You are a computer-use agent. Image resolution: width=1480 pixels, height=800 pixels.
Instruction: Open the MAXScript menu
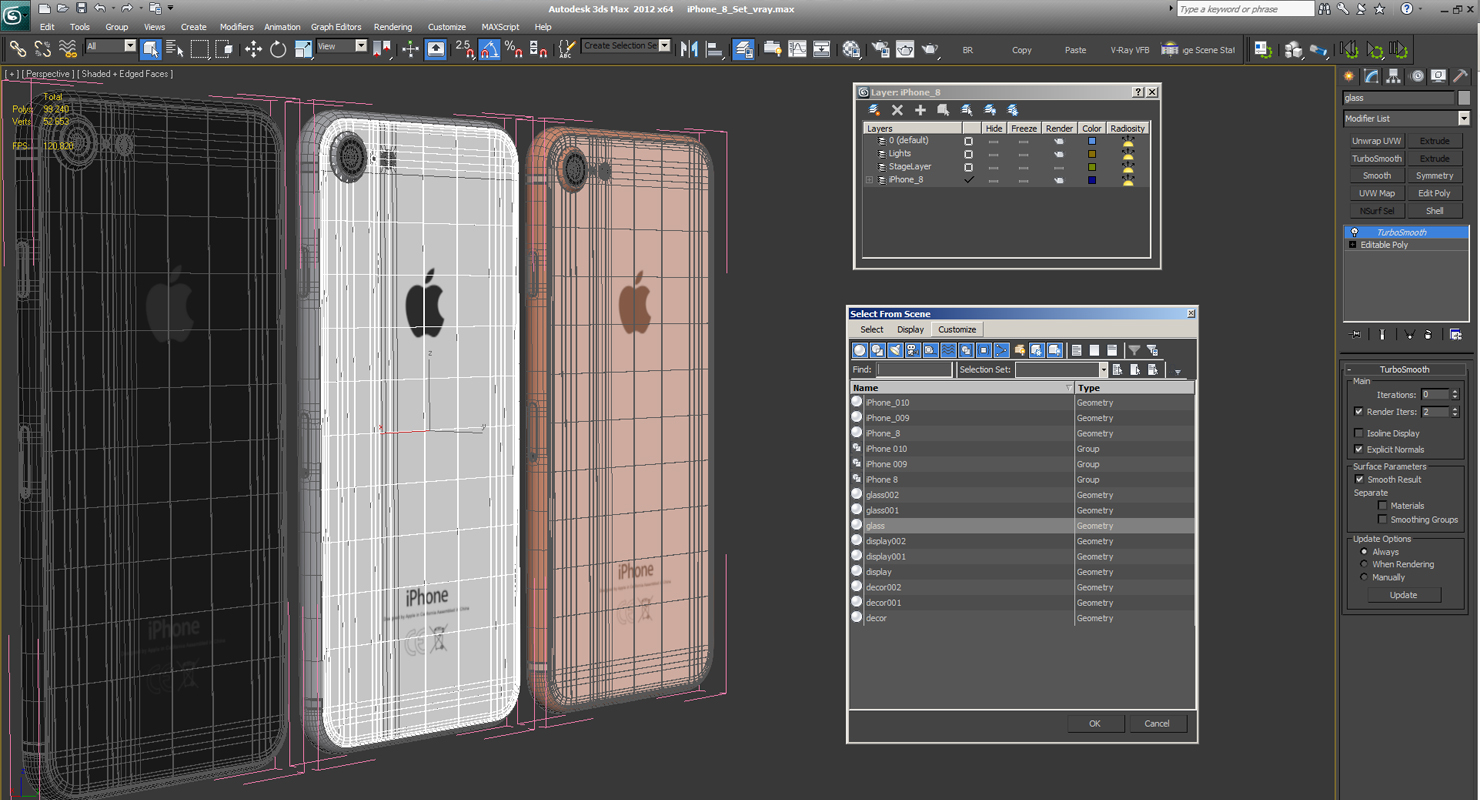tap(500, 27)
